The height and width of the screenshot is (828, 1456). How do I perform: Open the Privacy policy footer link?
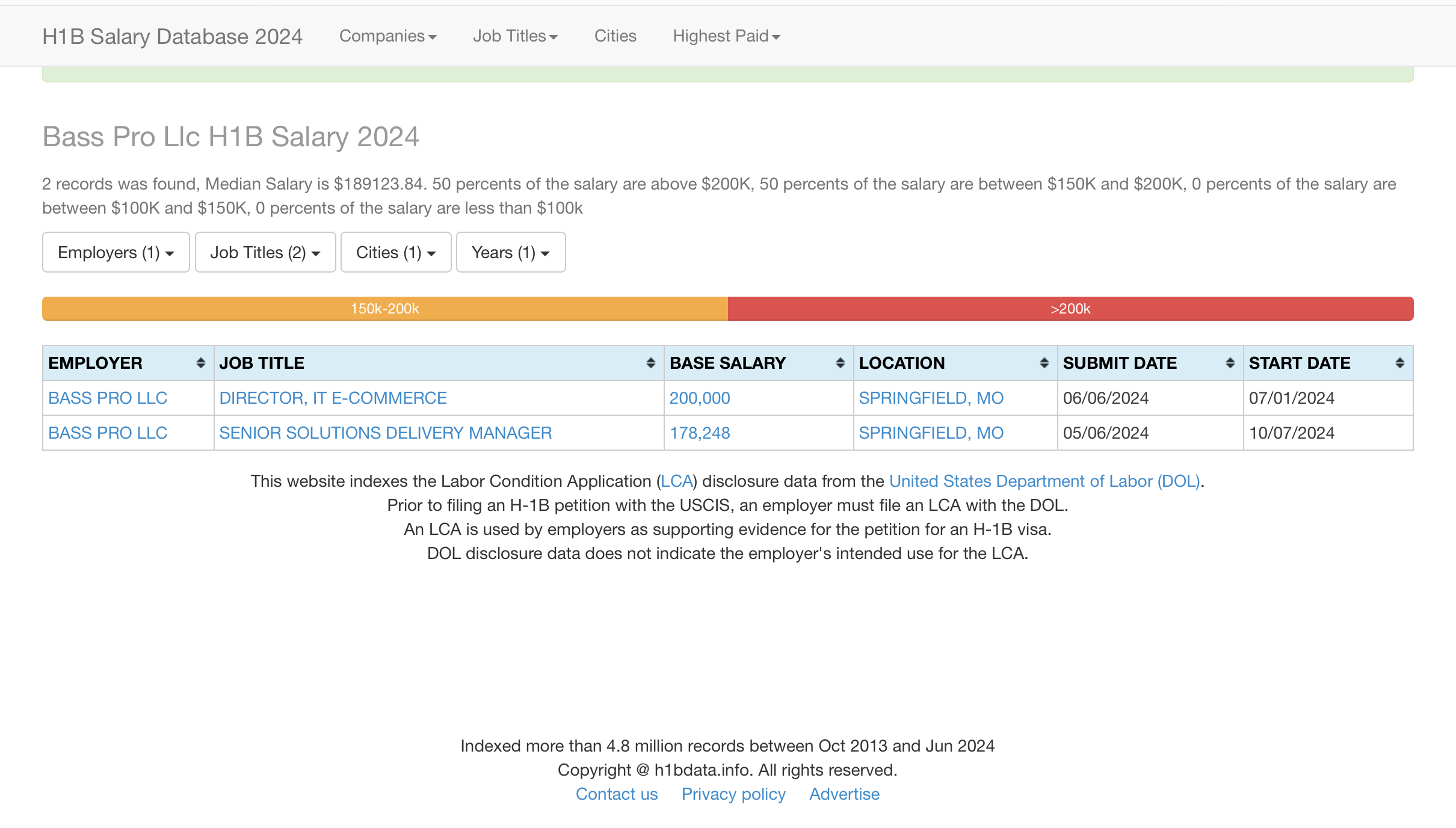733,794
